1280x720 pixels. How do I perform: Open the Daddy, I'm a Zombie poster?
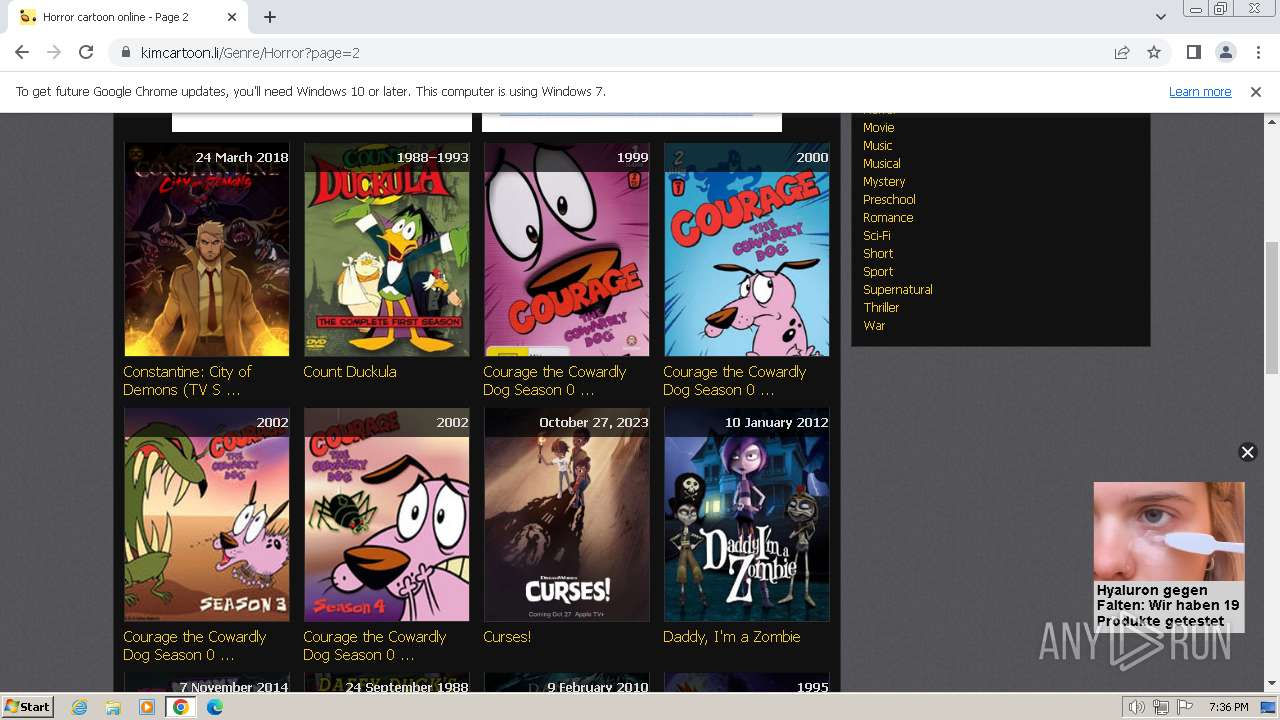coord(747,514)
